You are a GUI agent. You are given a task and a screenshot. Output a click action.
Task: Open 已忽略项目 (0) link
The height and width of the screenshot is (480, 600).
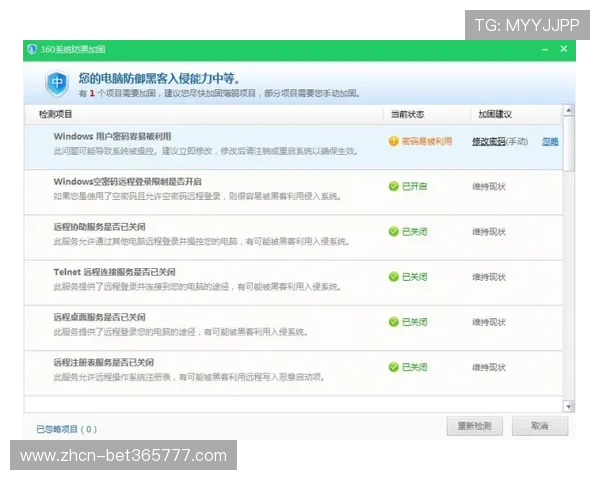tap(67, 429)
